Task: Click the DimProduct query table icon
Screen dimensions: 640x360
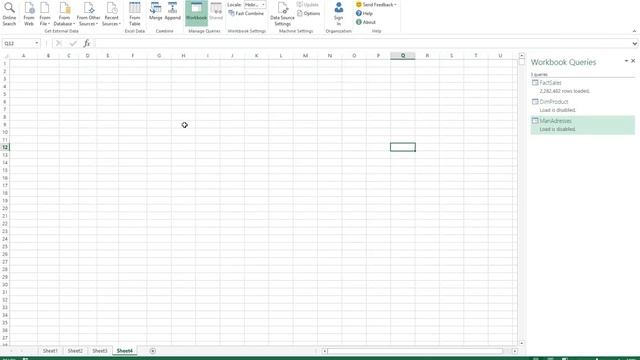Action: [x=535, y=102]
